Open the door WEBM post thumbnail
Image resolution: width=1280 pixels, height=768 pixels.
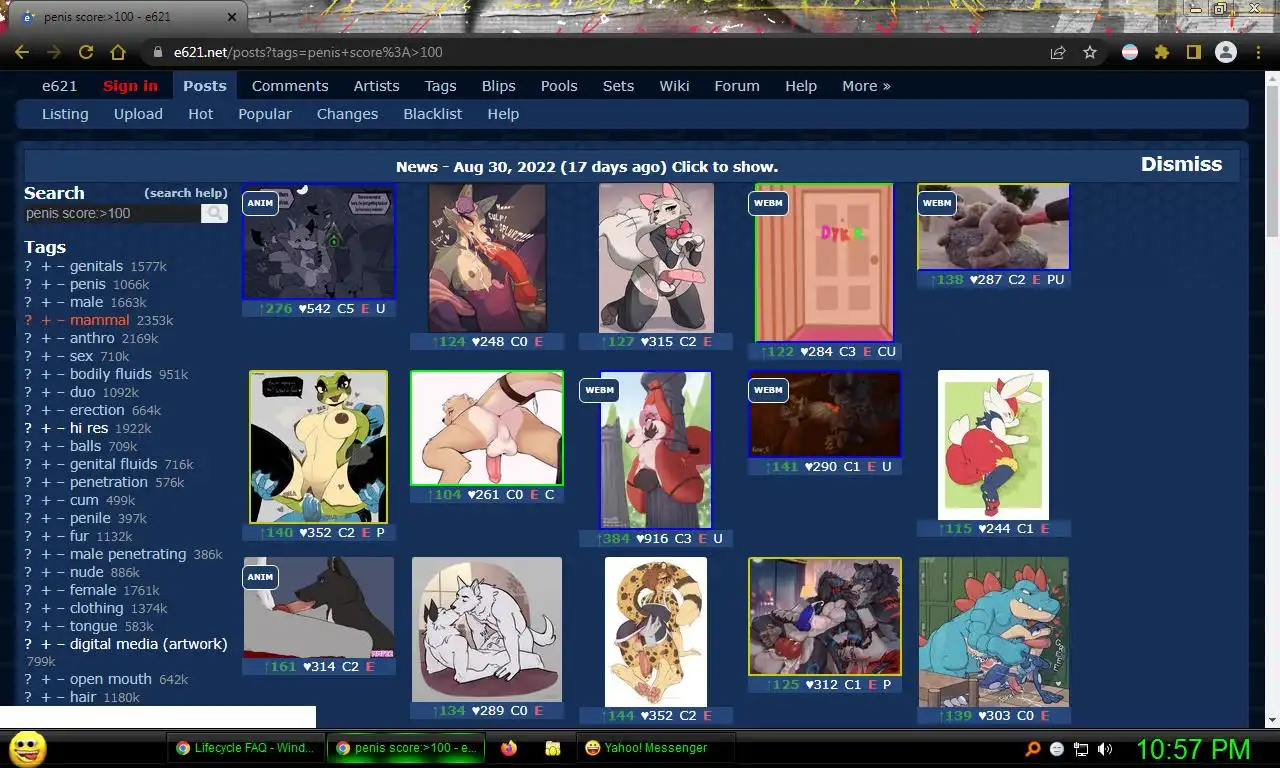tap(824, 262)
